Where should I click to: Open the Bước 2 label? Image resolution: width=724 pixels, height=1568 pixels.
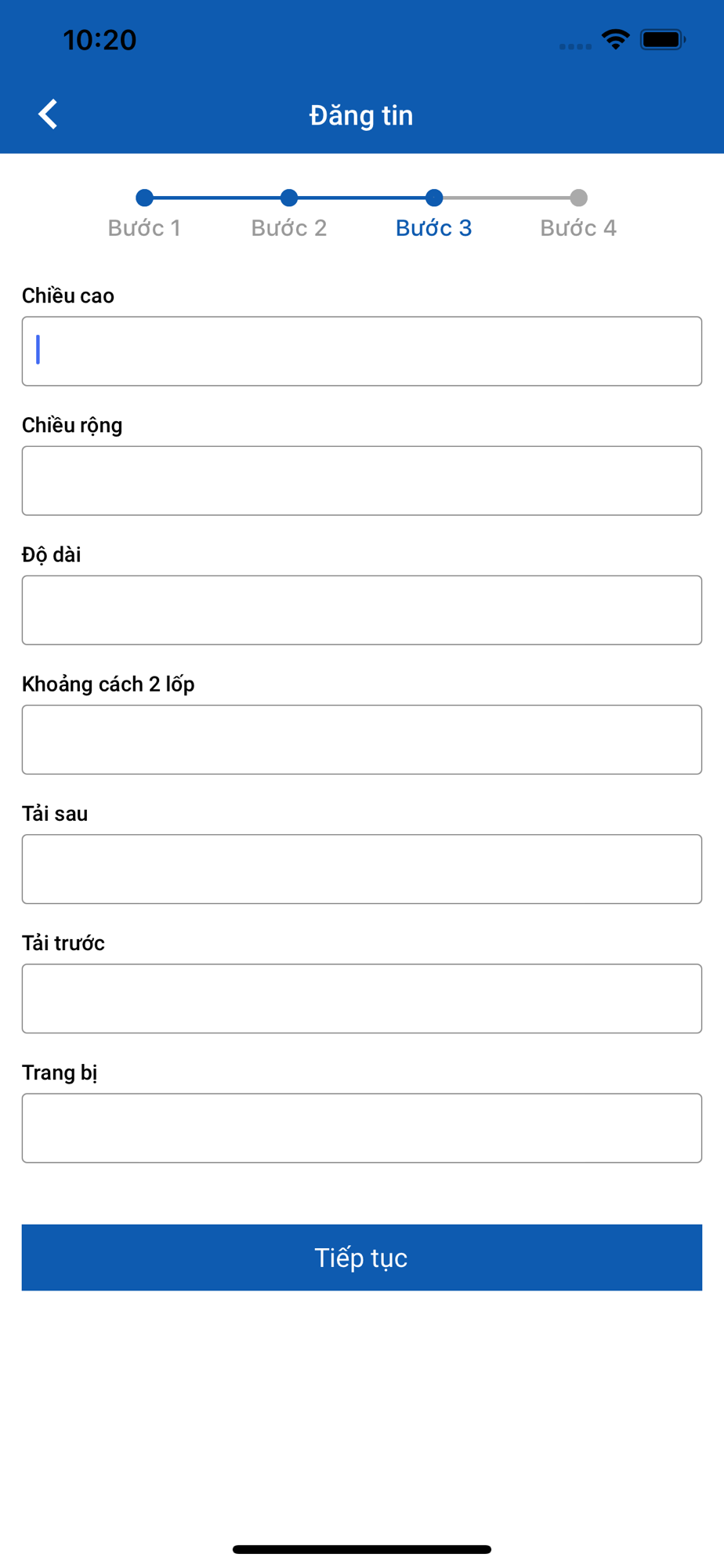(289, 228)
